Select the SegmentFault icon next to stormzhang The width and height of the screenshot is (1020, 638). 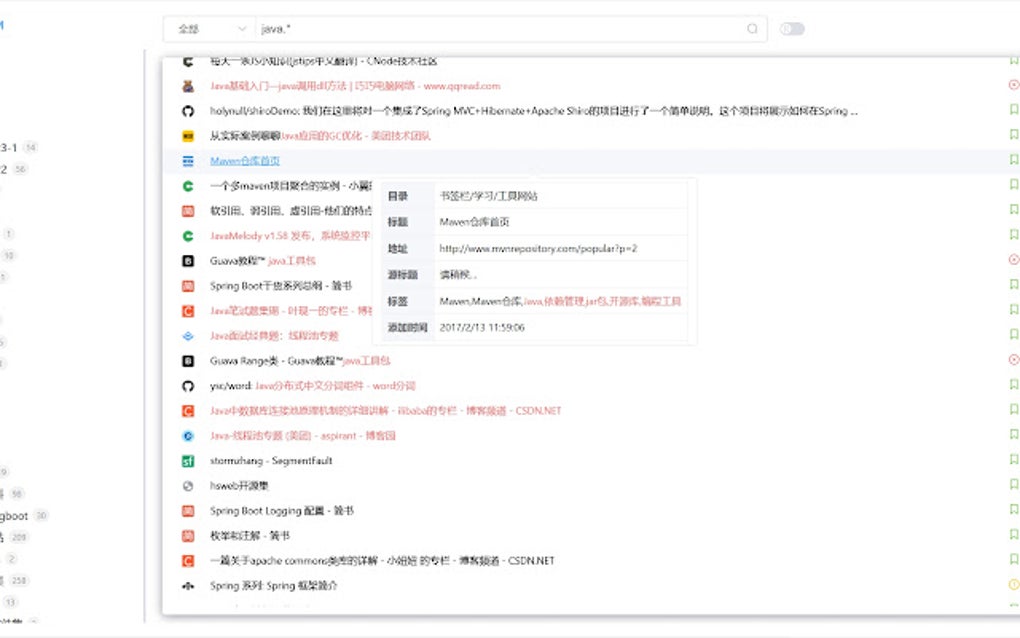(x=188, y=461)
